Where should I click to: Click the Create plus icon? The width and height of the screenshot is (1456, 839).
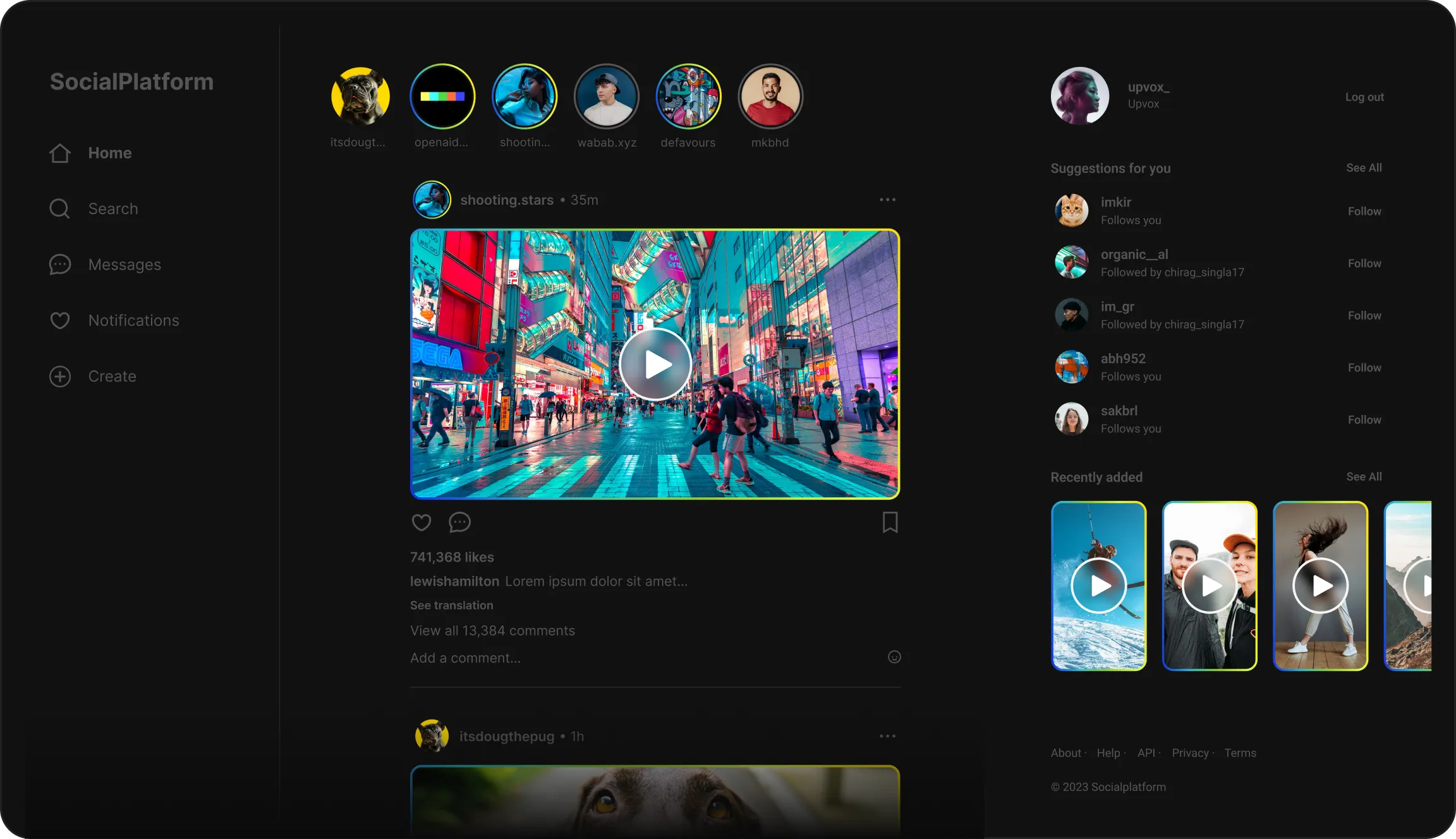point(60,376)
